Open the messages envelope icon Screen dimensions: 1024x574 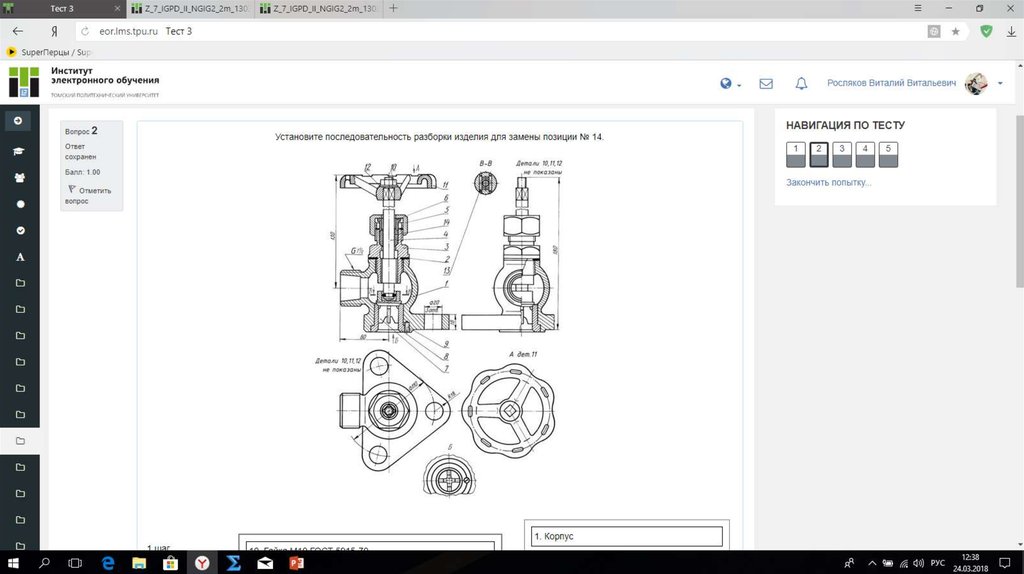[766, 84]
